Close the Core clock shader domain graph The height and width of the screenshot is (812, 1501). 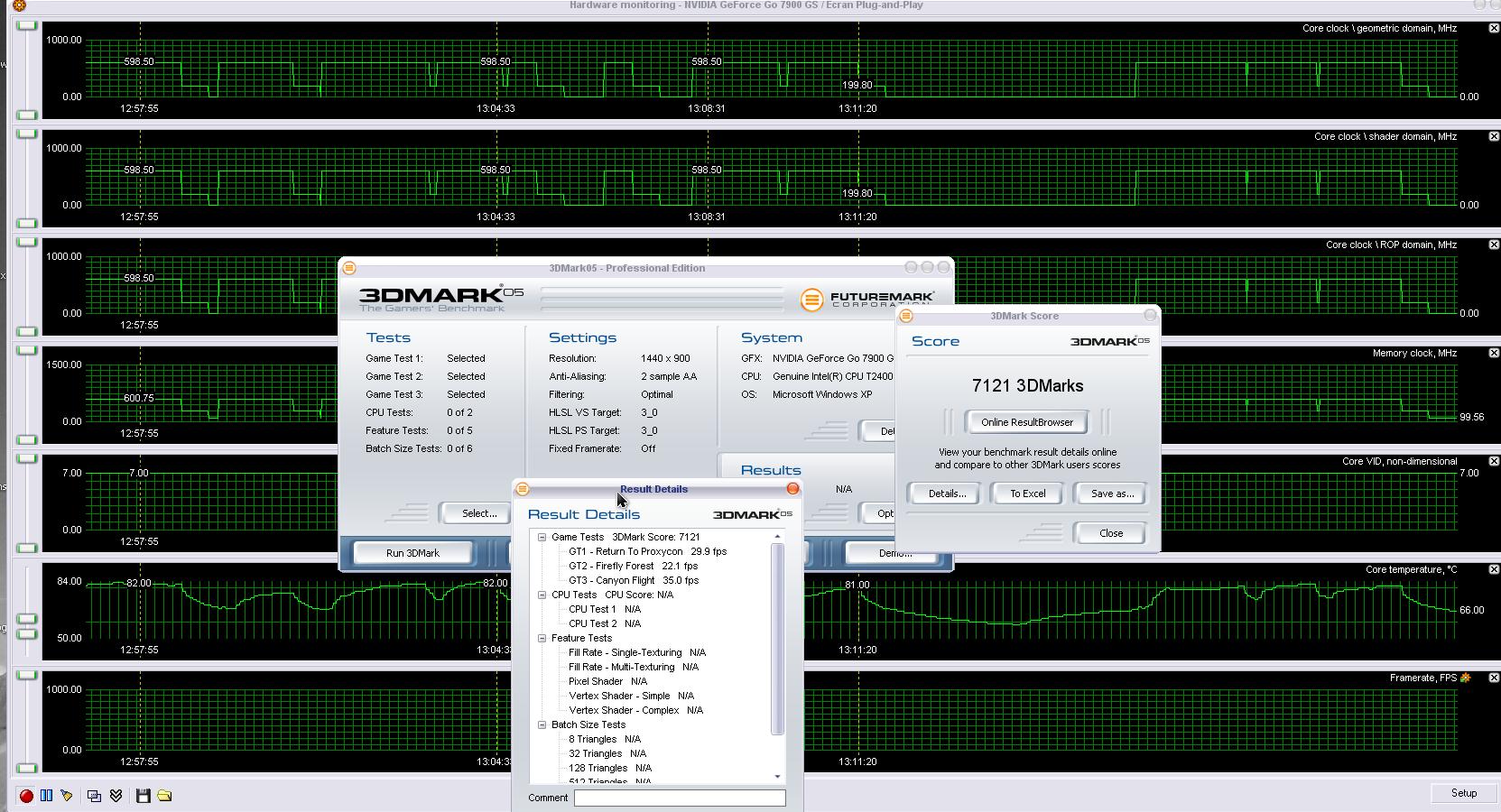(1494, 136)
